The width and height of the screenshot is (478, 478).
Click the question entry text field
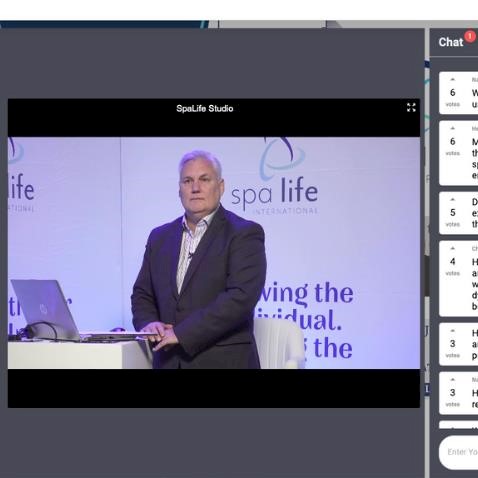459,452
